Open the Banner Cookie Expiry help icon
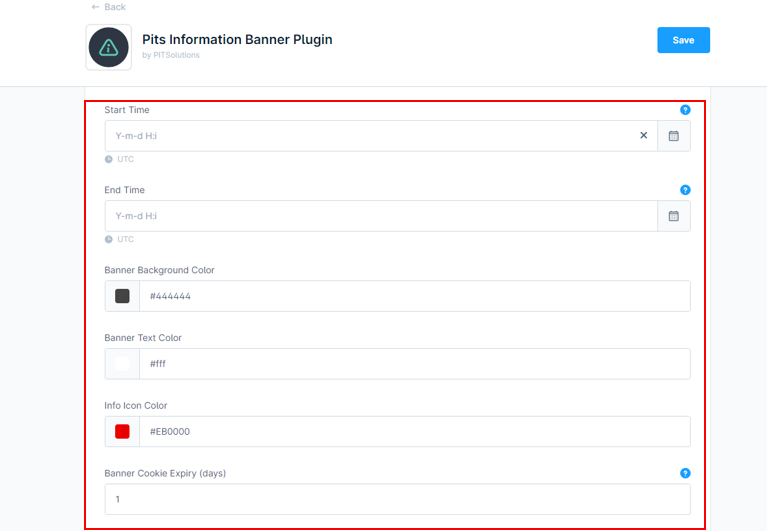Viewport: 767px width, 531px height. (685, 473)
